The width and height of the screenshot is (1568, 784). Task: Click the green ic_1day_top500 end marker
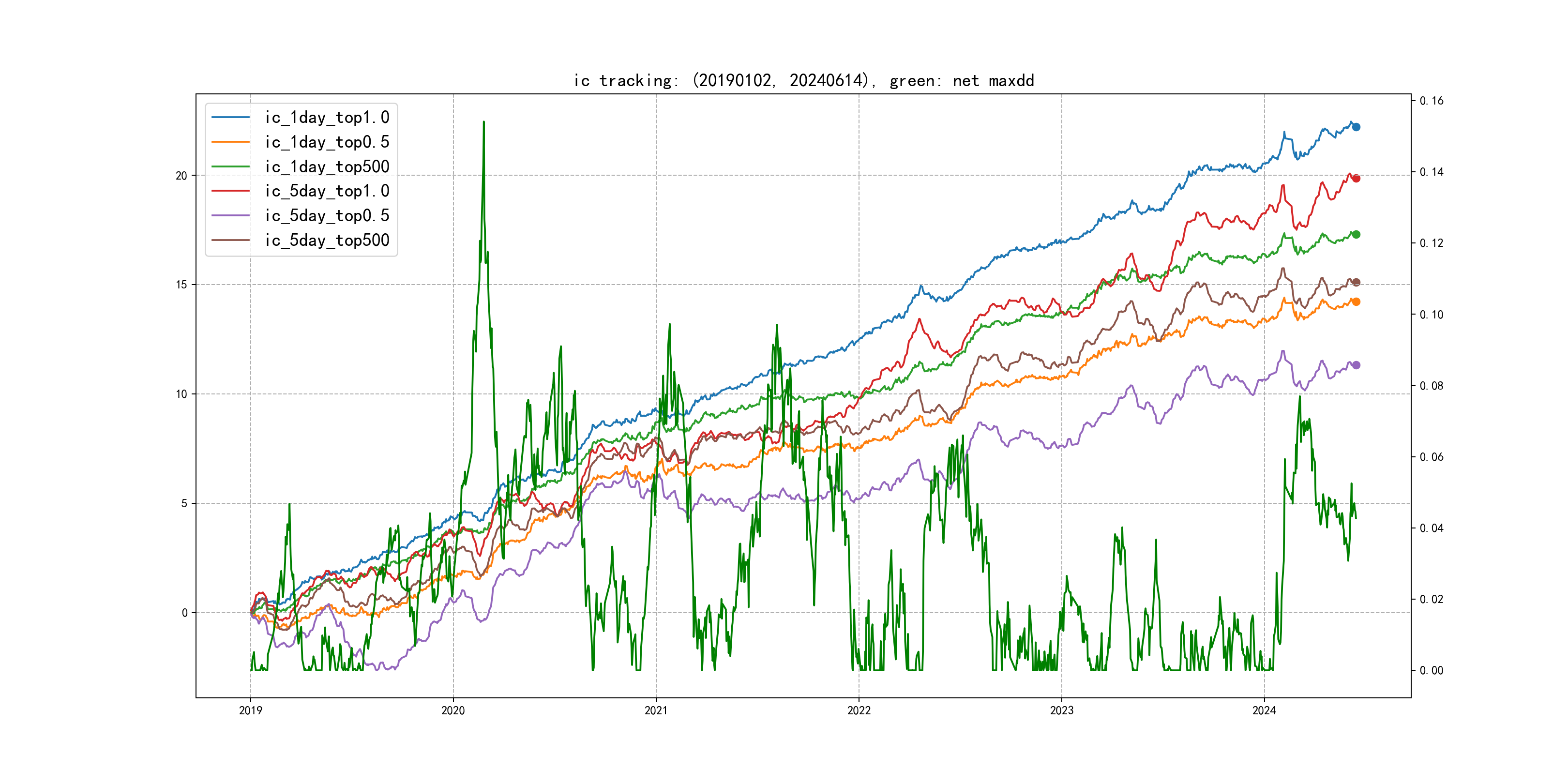click(x=1356, y=234)
